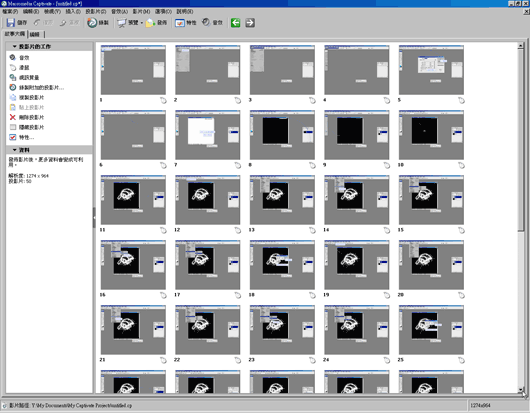Go to previous slide with green arrow
The image size is (530, 413).
[x=236, y=23]
